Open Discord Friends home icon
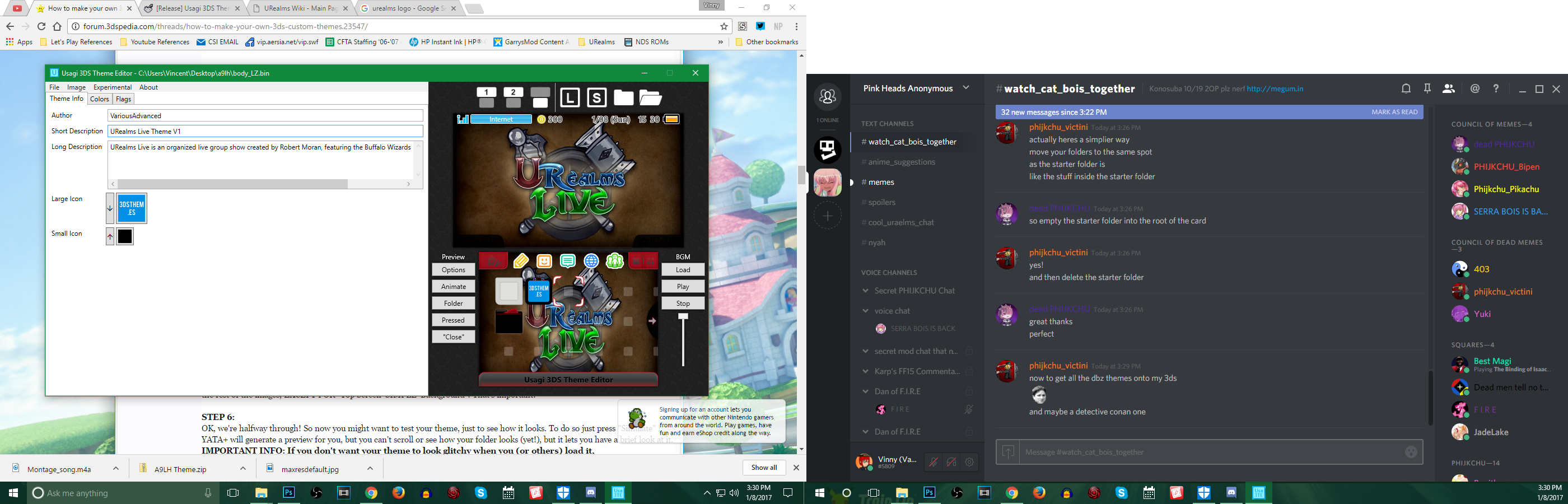The height and width of the screenshot is (504, 1568). (x=828, y=96)
